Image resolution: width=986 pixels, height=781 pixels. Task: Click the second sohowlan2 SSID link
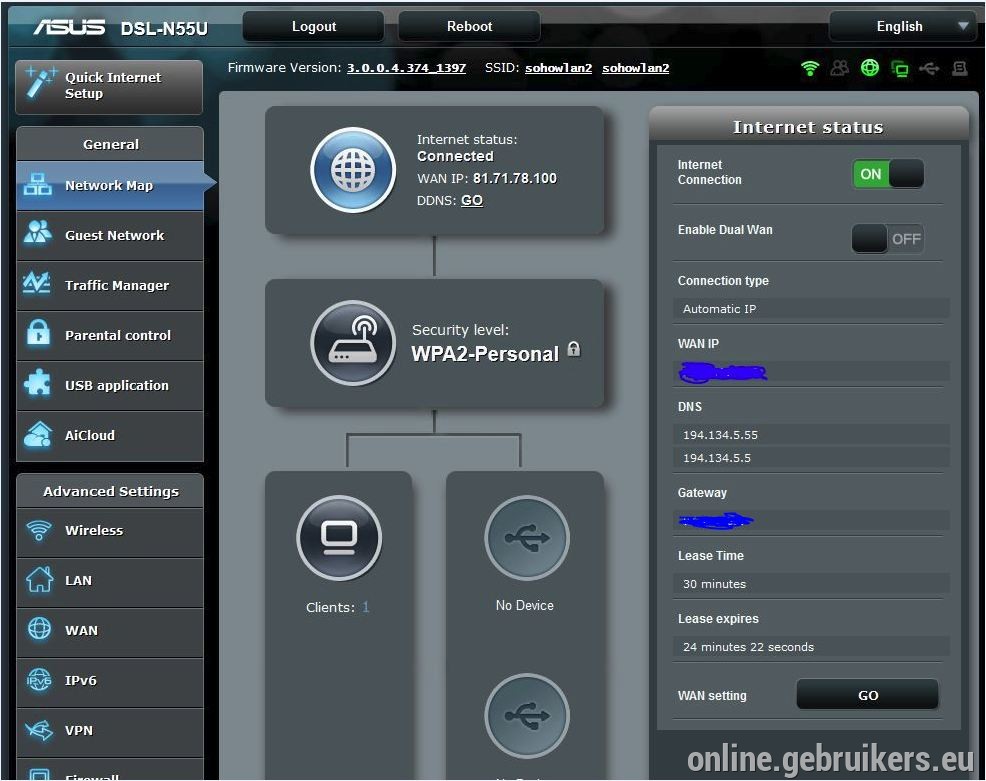636,68
